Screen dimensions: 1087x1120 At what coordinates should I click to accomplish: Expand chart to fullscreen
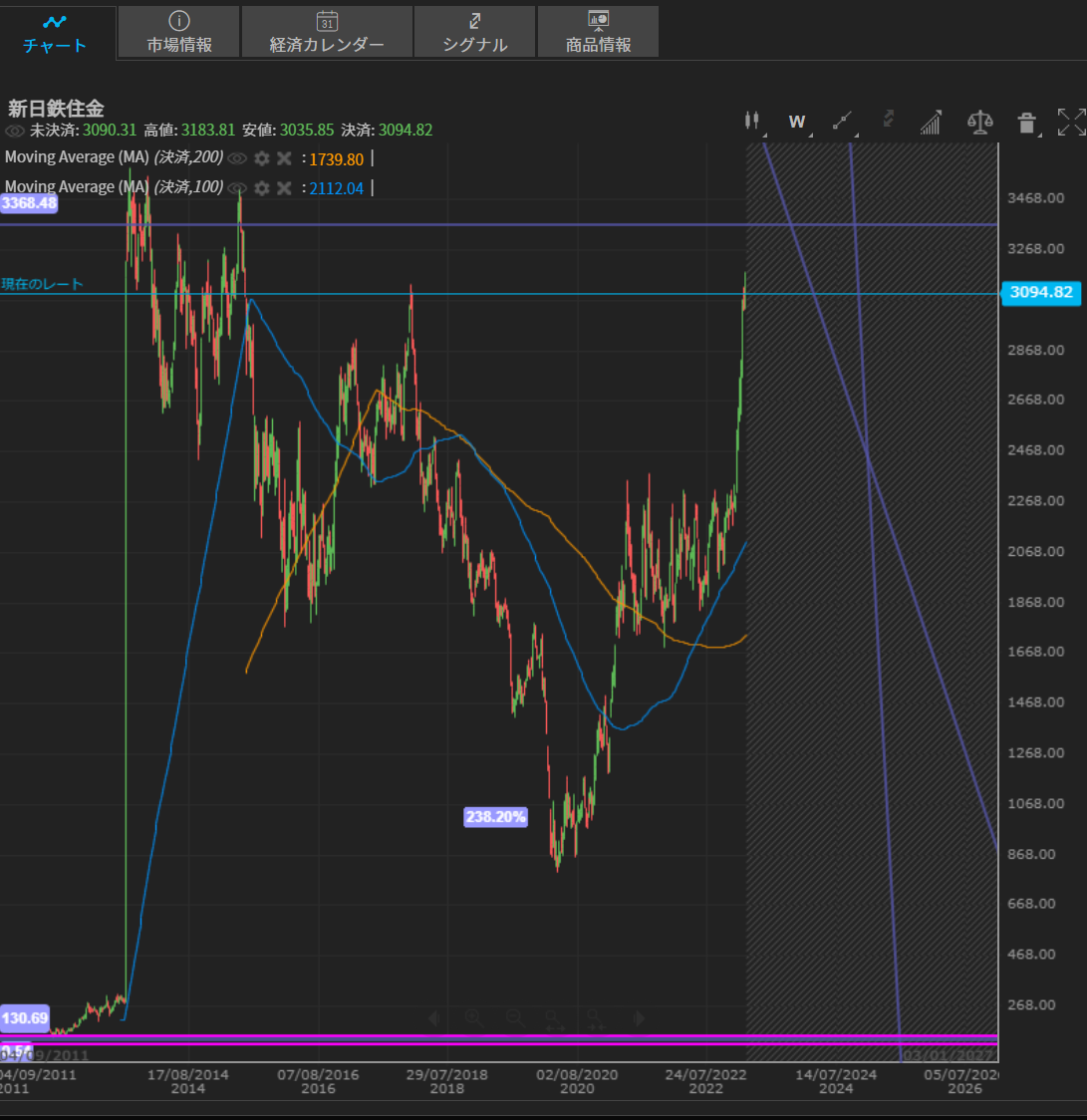click(x=1070, y=122)
